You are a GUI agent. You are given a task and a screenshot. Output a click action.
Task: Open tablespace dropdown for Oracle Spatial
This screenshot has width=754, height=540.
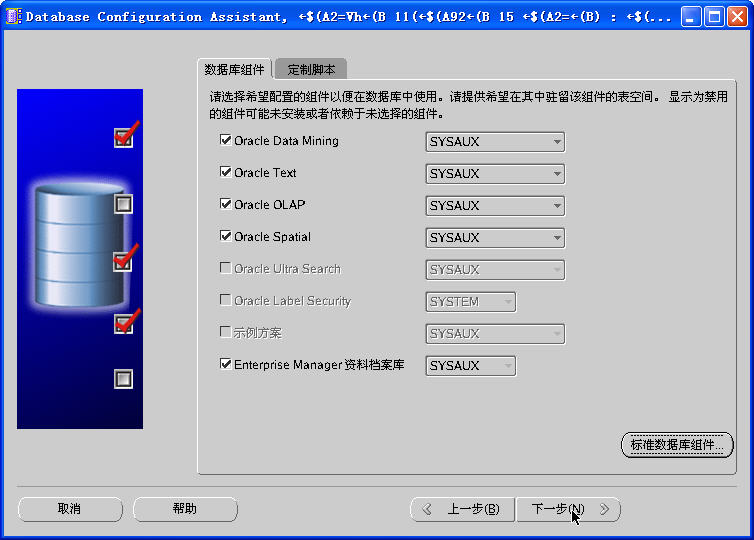coord(495,238)
